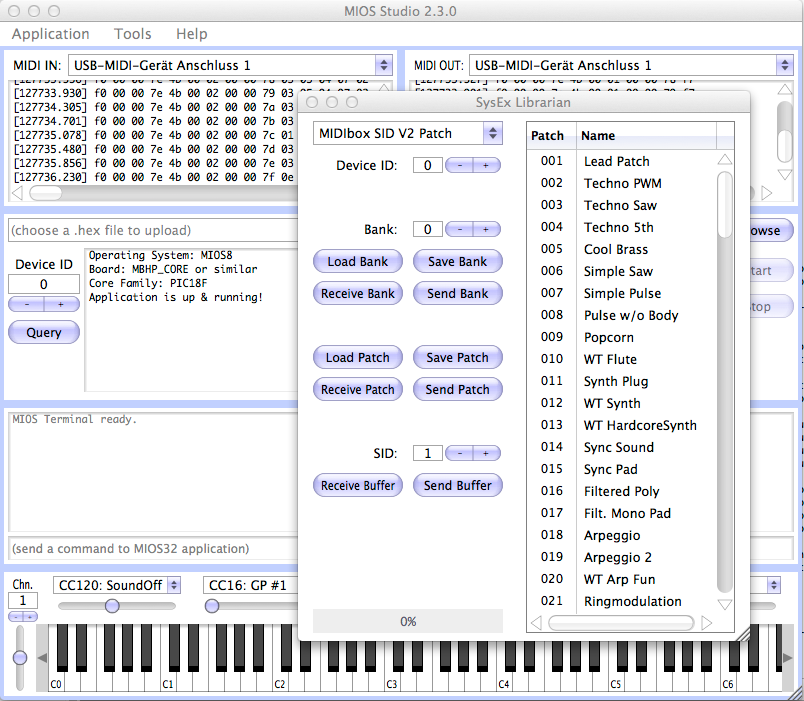Select patch 009 Popcorn
The image size is (804, 701).
(x=621, y=337)
